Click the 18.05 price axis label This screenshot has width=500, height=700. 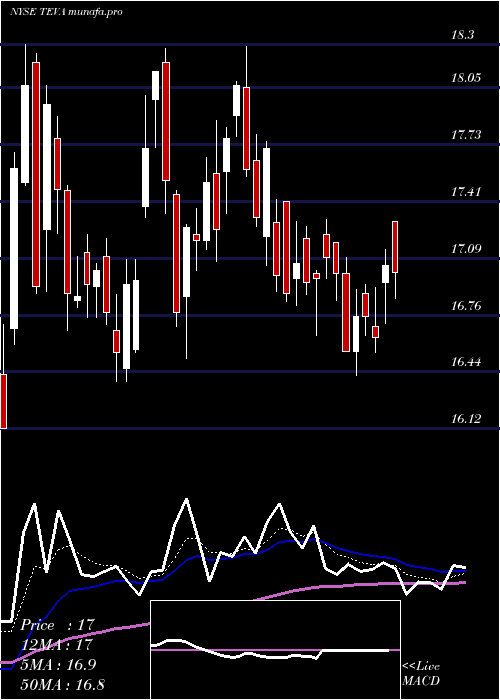pyautogui.click(x=466, y=78)
